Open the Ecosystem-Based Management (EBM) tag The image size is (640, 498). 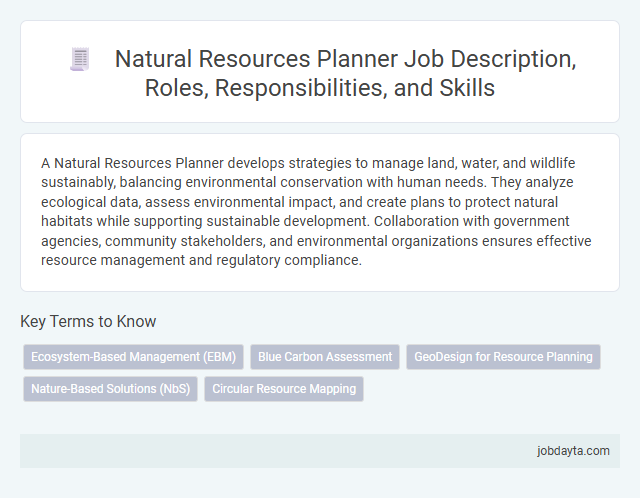coord(133,357)
